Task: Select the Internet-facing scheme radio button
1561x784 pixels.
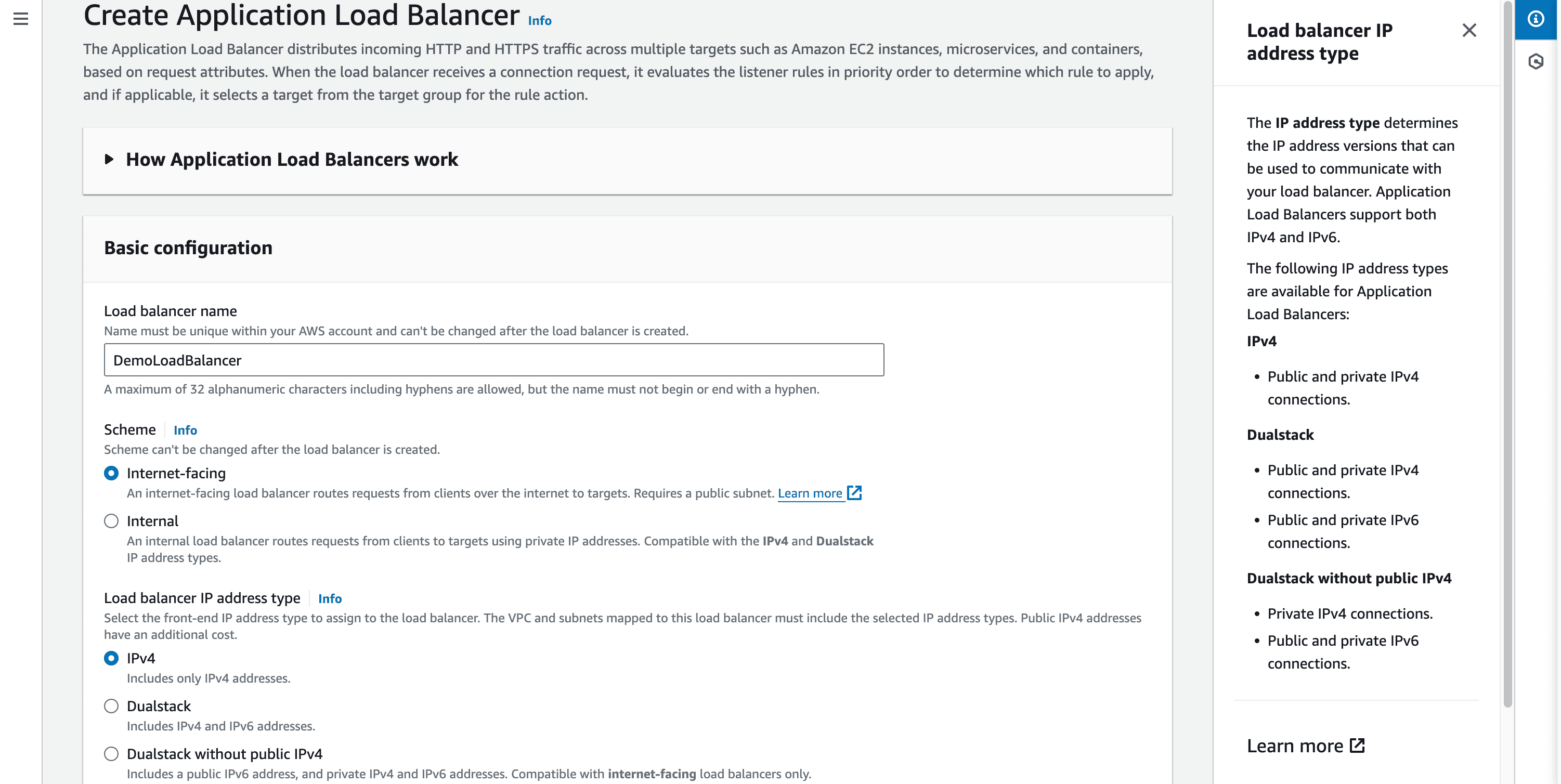Action: [x=111, y=473]
